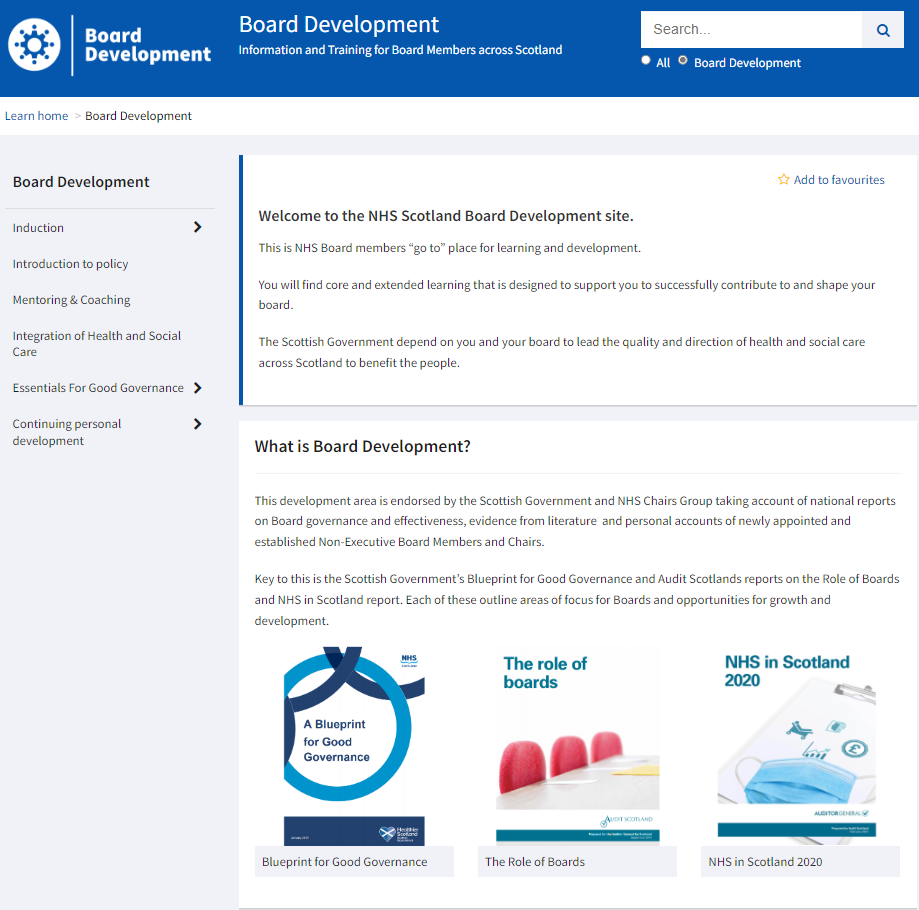This screenshot has width=919, height=910.
Task: Open The role of boards cover thumbnail
Action: (577, 746)
